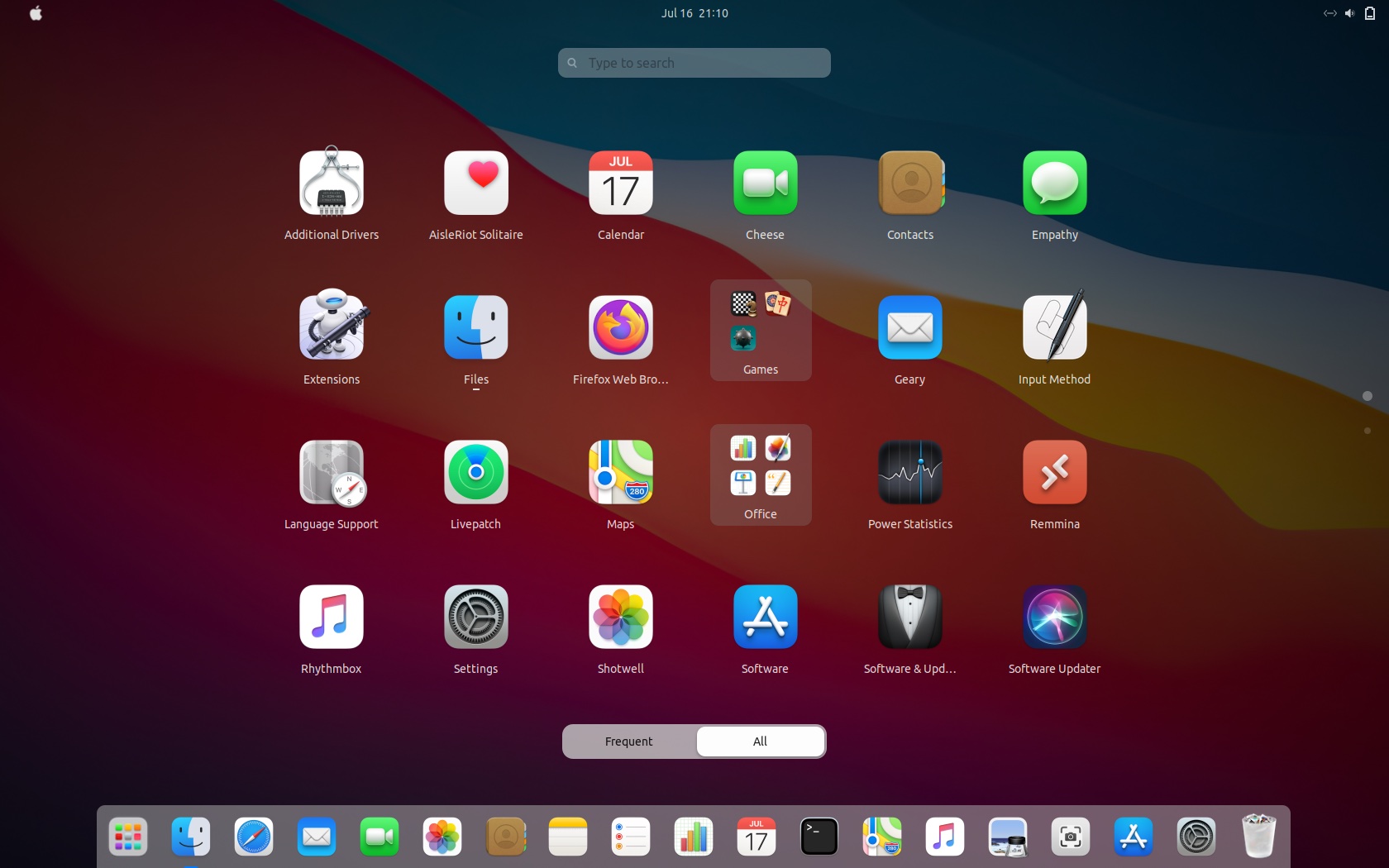Open Software app in grid
The image size is (1389, 868).
click(766, 617)
